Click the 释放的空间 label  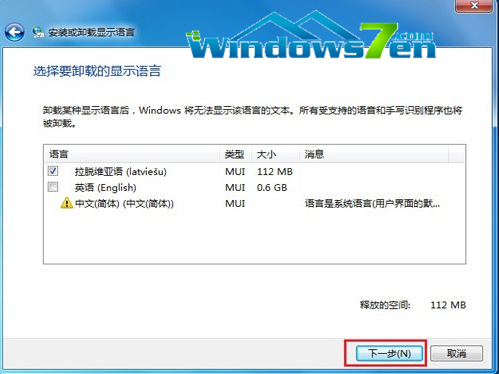click(385, 305)
